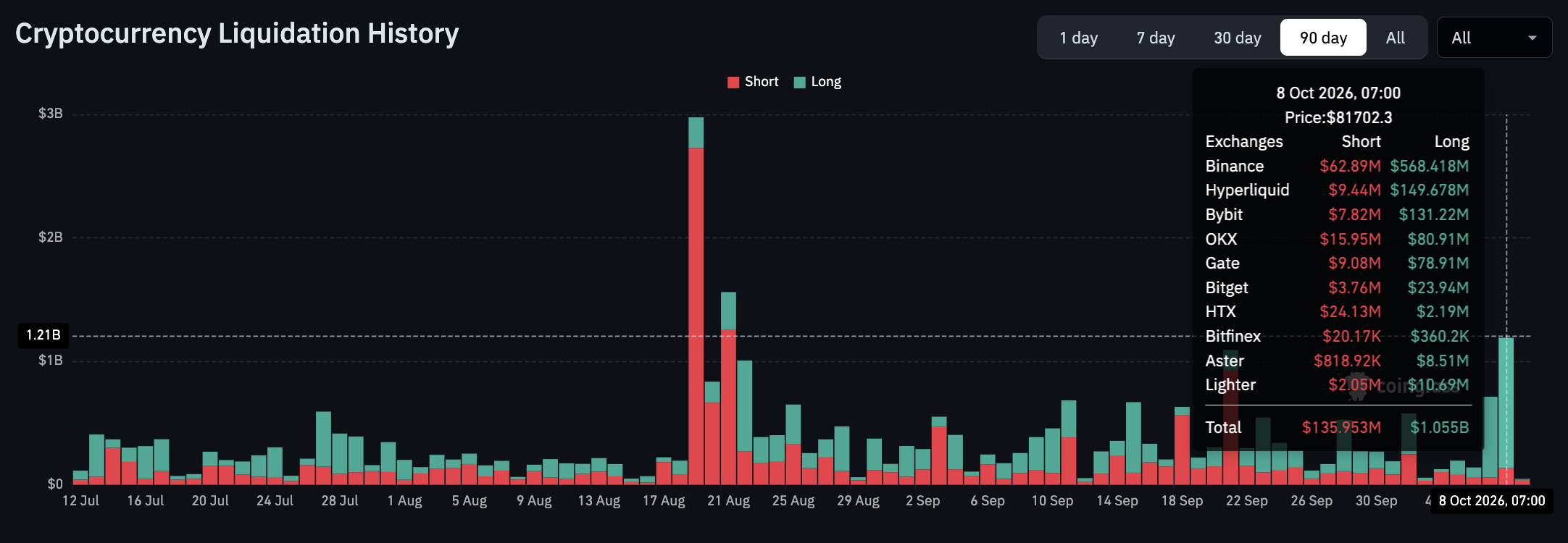
Task: Click the HTX short value $24.13M
Action: tap(1351, 312)
